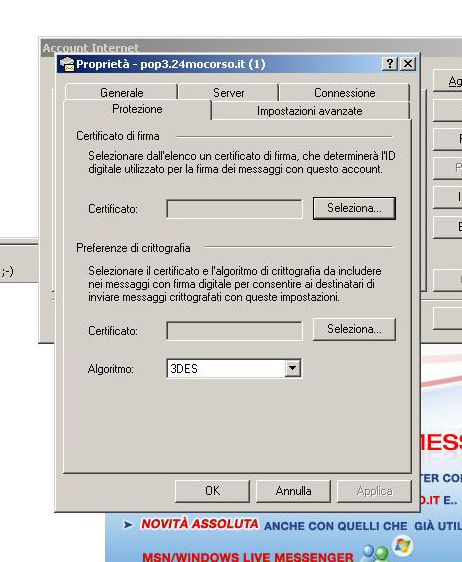Open the Impostazioni avanzate tab

pyautogui.click(x=310, y=111)
